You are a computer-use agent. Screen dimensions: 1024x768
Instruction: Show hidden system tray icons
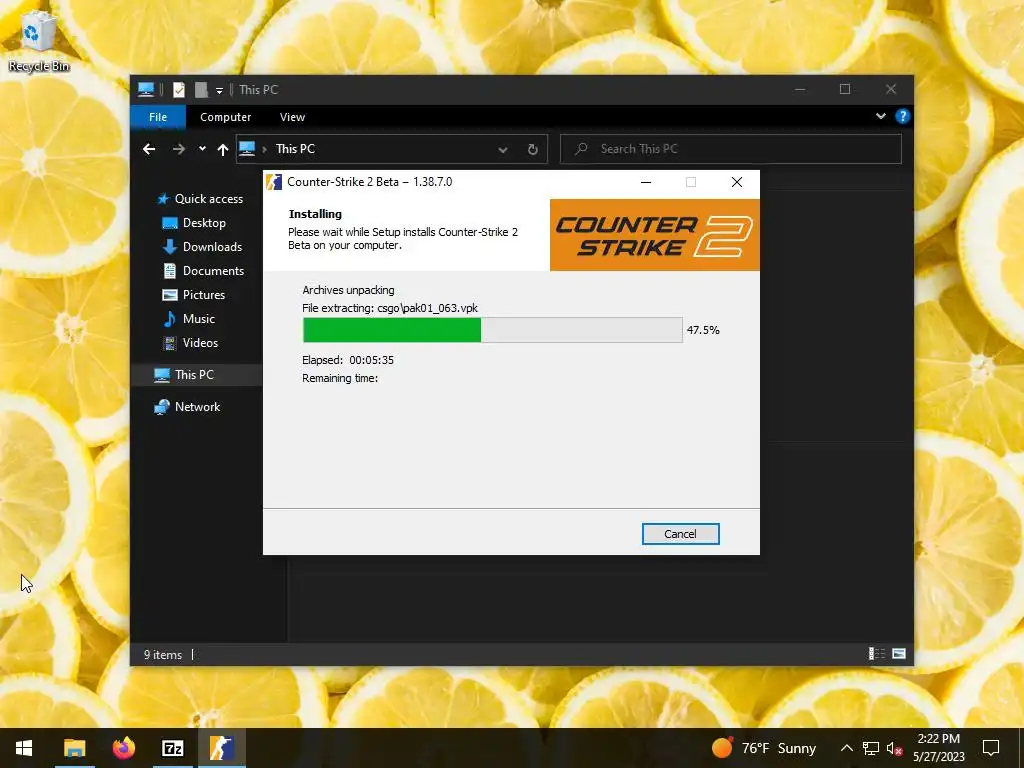click(846, 748)
